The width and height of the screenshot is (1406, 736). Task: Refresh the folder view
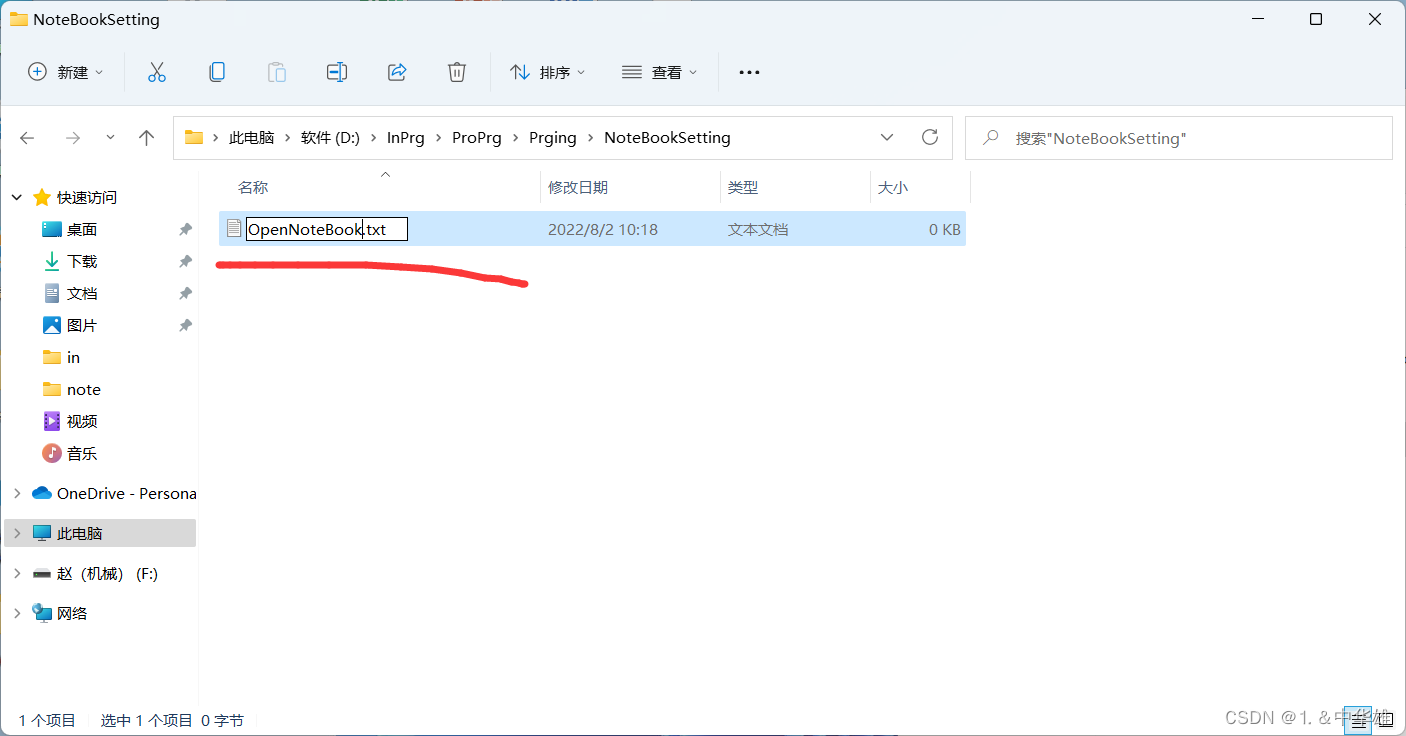pos(930,138)
